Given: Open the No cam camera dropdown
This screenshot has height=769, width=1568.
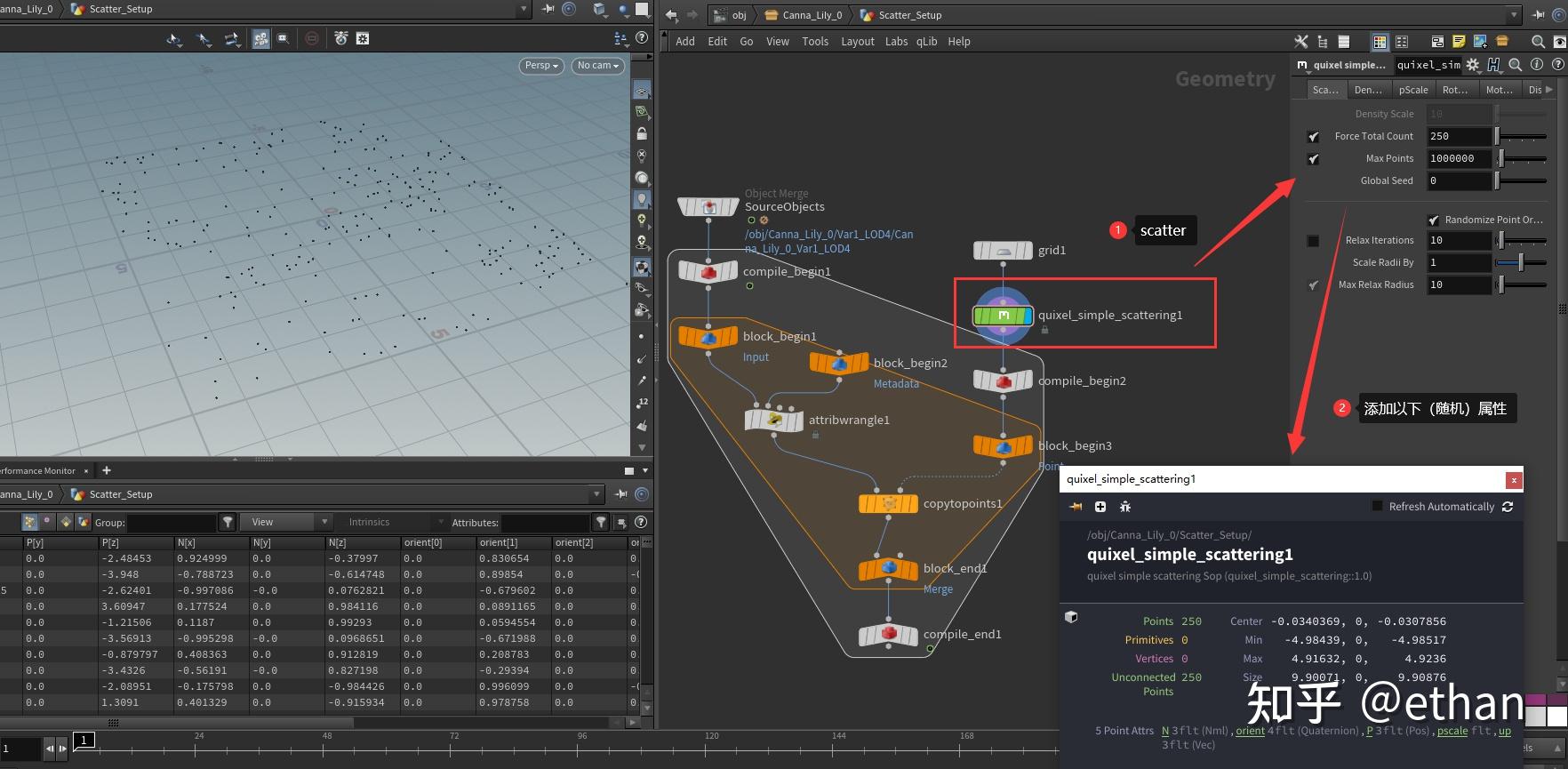Looking at the screenshot, I should click(597, 66).
